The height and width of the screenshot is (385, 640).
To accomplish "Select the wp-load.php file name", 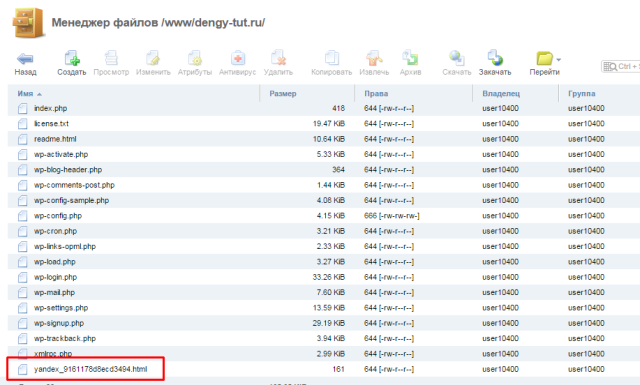I will coord(54,262).
